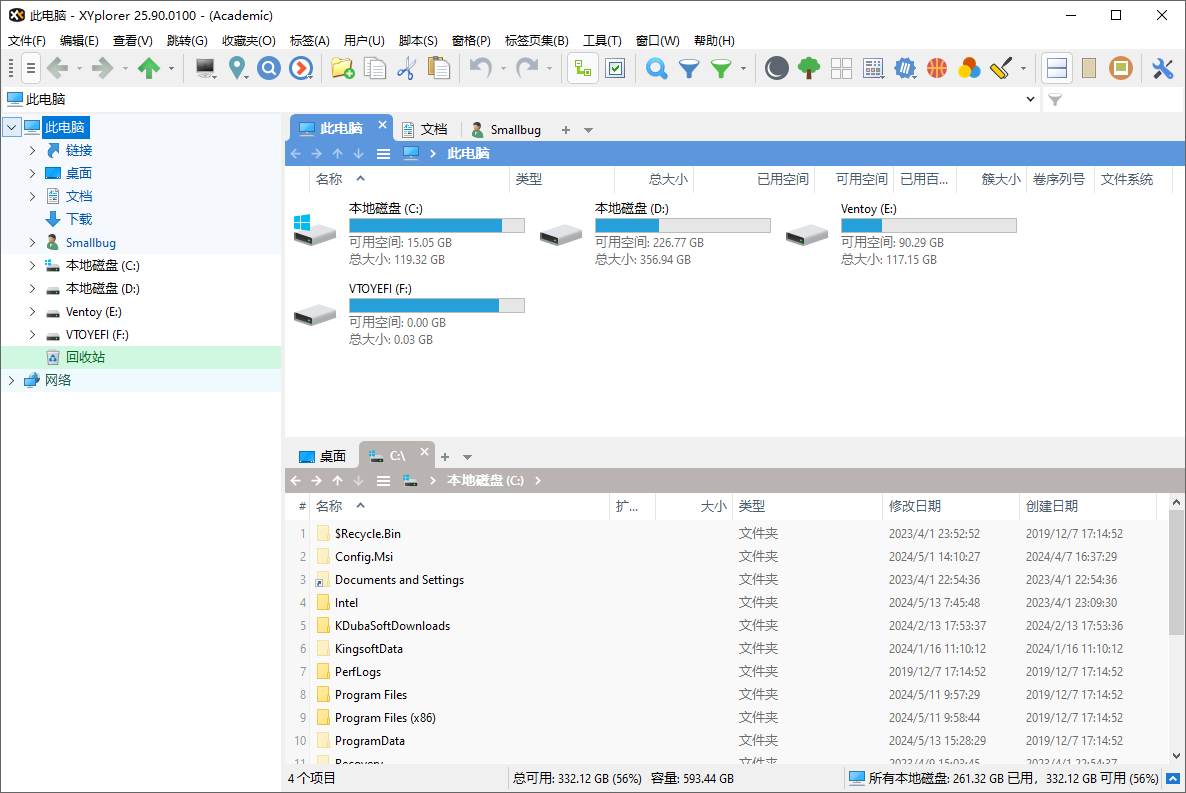Viewport: 1186px width, 793px height.
Task: Expand the 本地磁盘 (C:) node in the tree
Action: (32, 266)
